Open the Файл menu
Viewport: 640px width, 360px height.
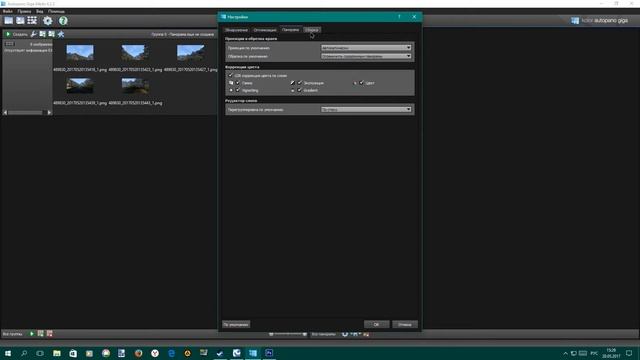(7, 11)
